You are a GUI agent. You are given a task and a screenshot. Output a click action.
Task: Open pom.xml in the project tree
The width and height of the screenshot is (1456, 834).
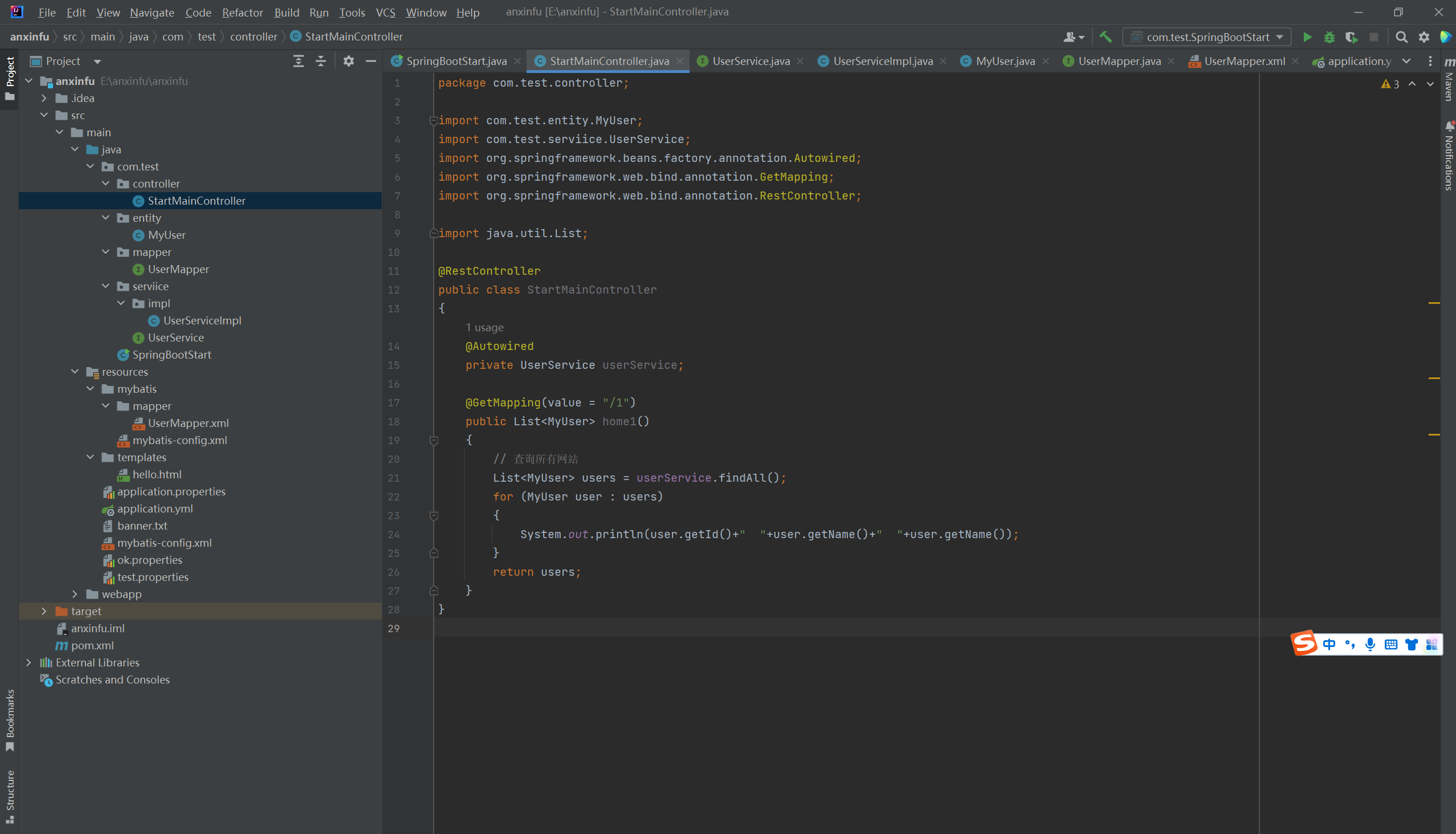coord(92,645)
